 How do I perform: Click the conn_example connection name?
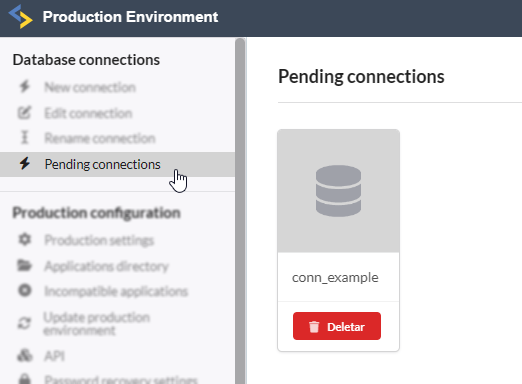(x=335, y=277)
